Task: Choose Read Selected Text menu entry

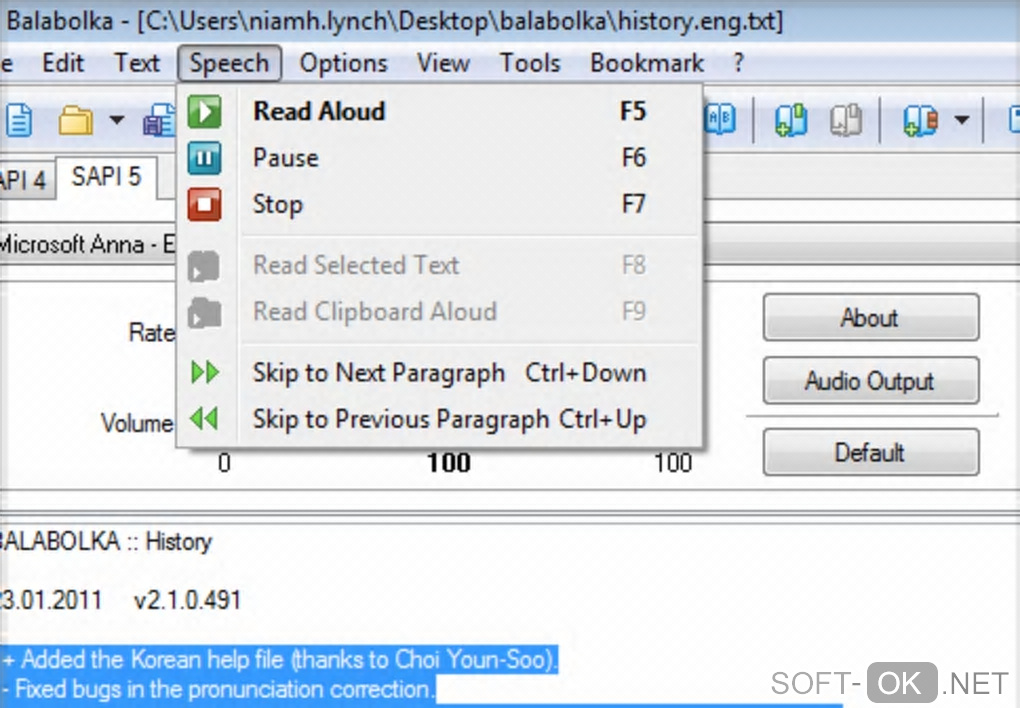Action: click(x=440, y=266)
